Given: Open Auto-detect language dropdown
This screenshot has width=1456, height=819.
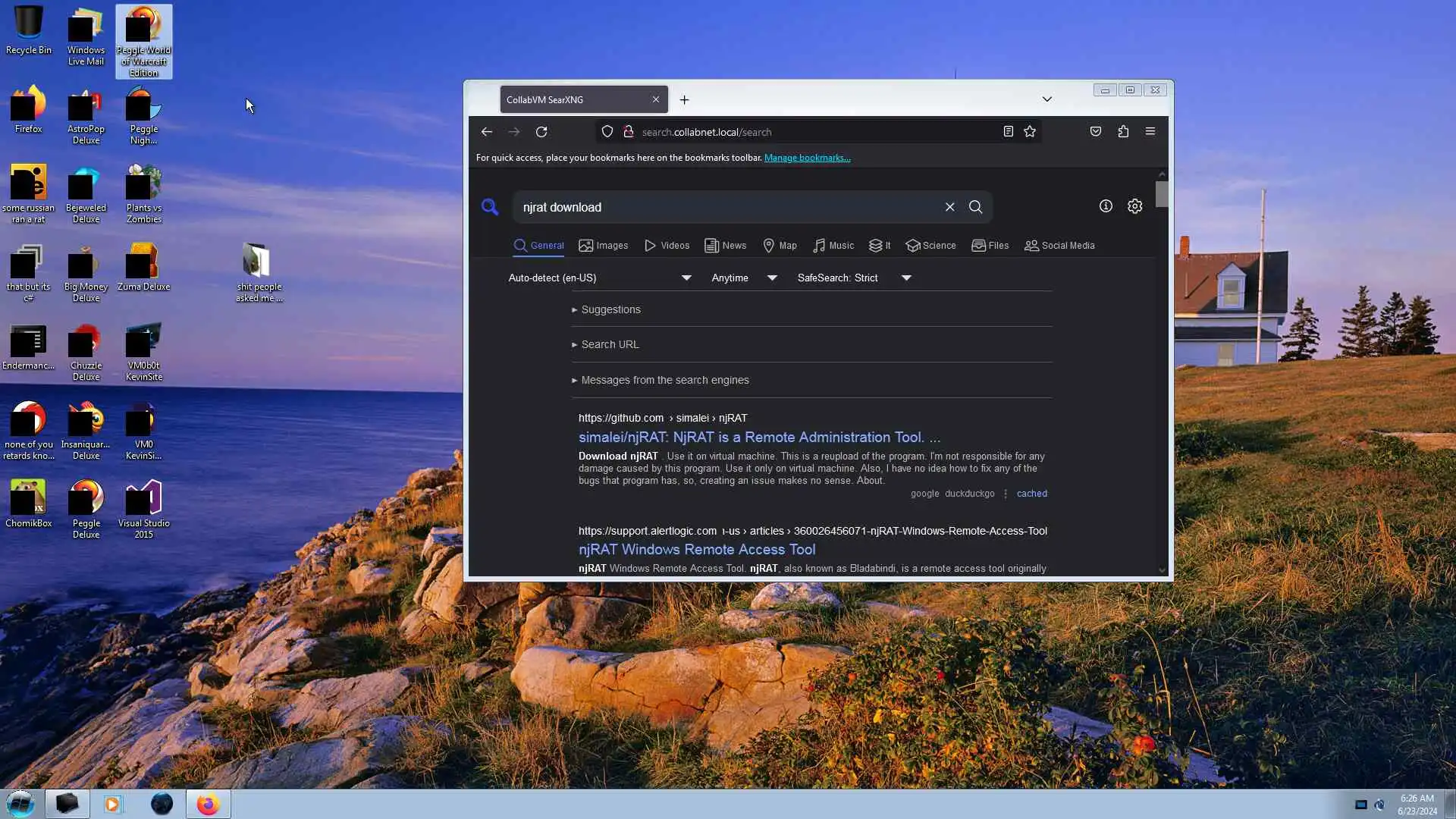Looking at the screenshot, I should click(x=599, y=278).
